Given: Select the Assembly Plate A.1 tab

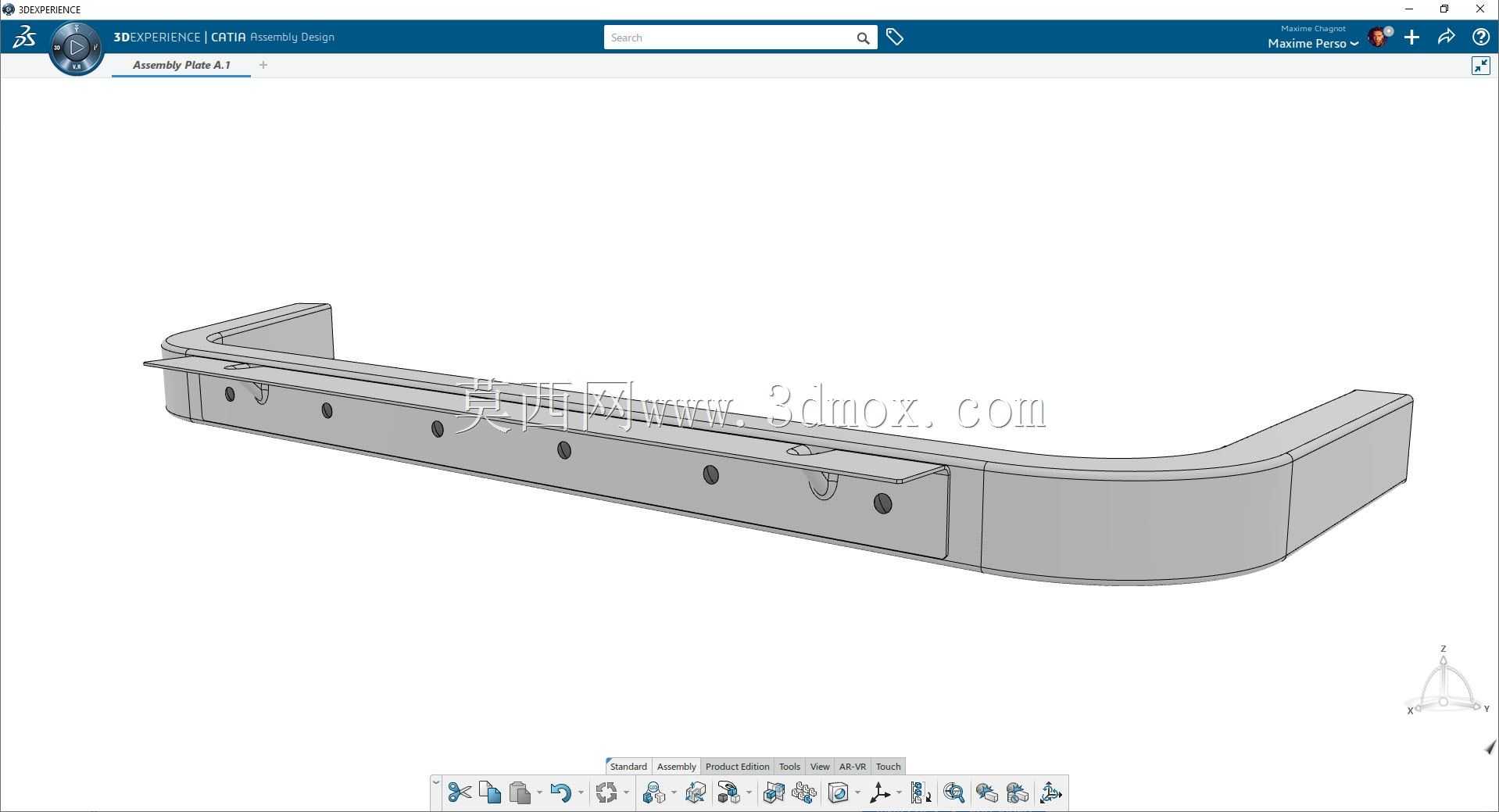Looking at the screenshot, I should (181, 65).
